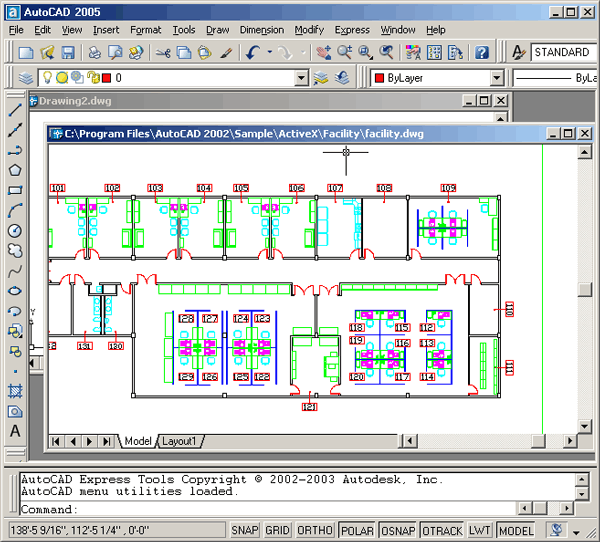The width and height of the screenshot is (600, 542).
Task: Click the layer 0 red color swatch
Action: click(107, 78)
